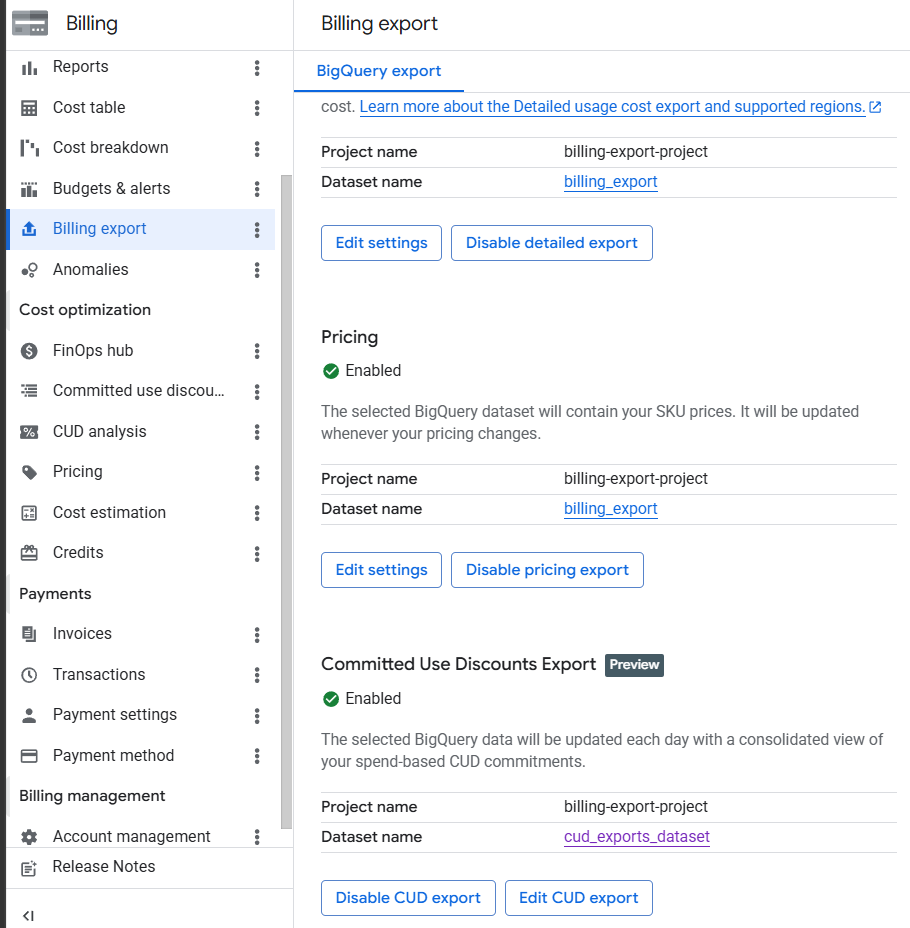The height and width of the screenshot is (928, 910).
Task: Click the Pricing tag icon
Action: (x=29, y=472)
